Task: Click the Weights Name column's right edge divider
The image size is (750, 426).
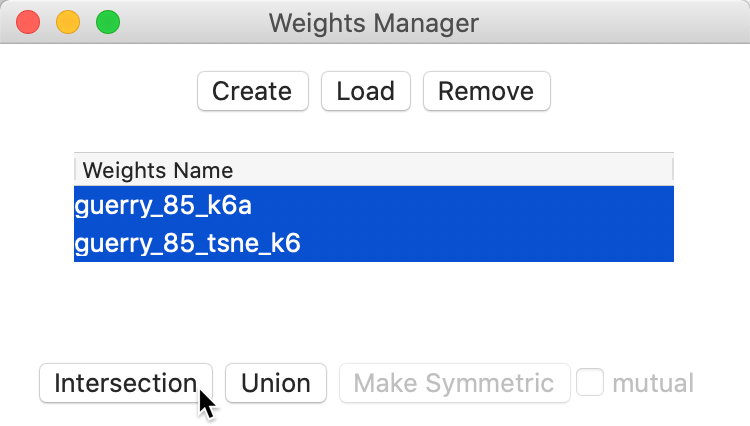Action: coord(673,170)
